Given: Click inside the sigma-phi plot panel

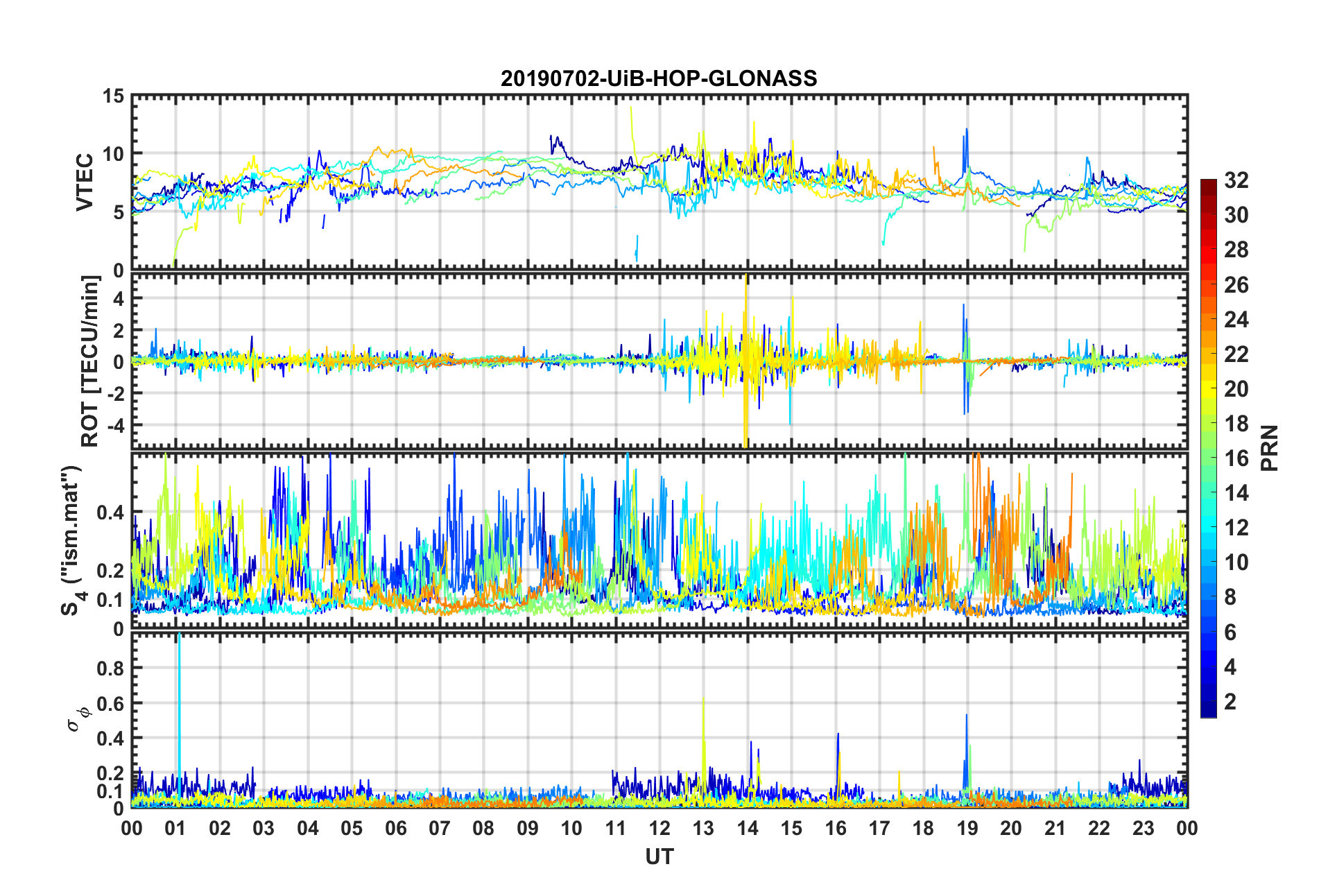Looking at the screenshot, I should pos(659,721).
